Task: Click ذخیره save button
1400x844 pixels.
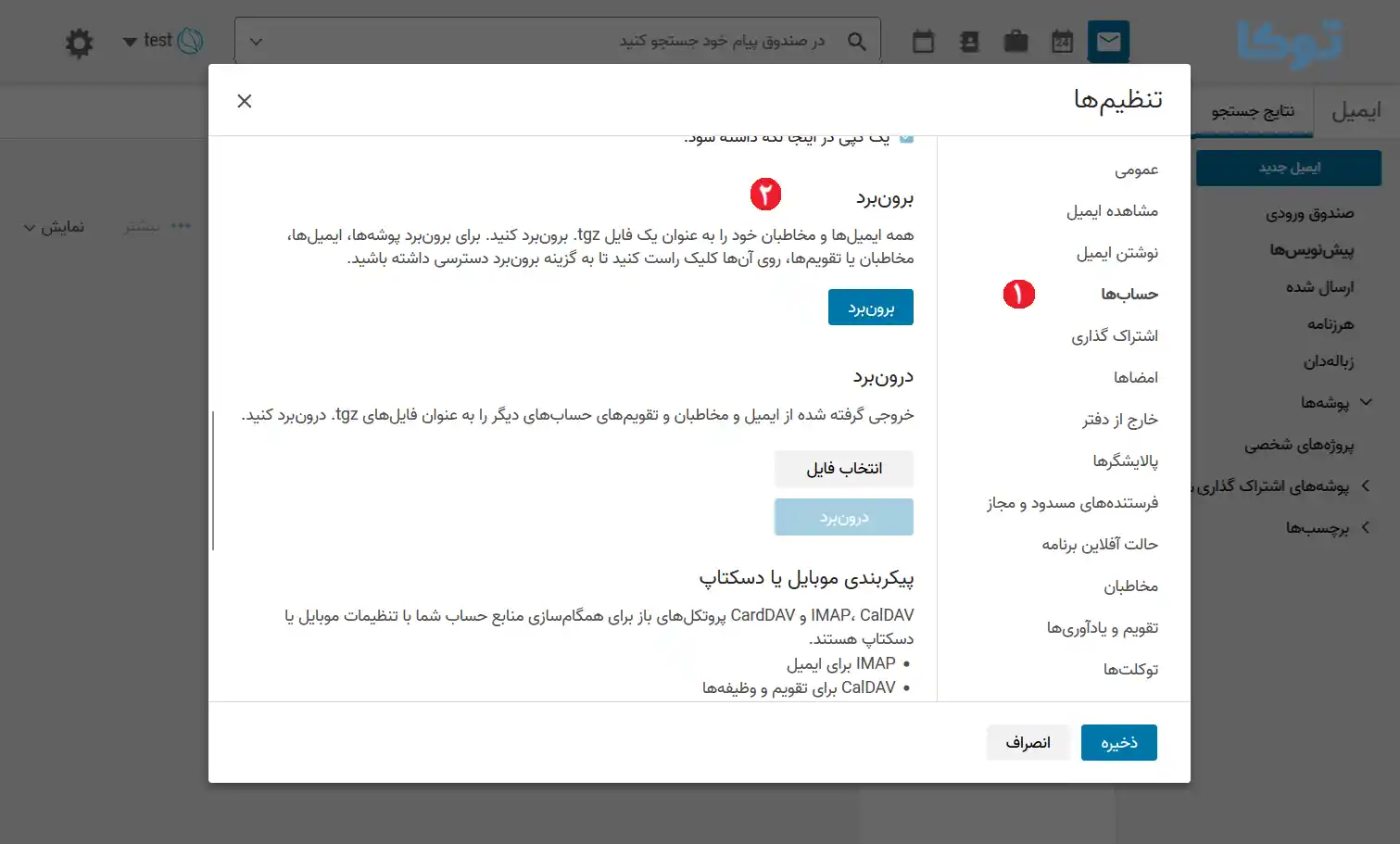Action: tap(1119, 743)
